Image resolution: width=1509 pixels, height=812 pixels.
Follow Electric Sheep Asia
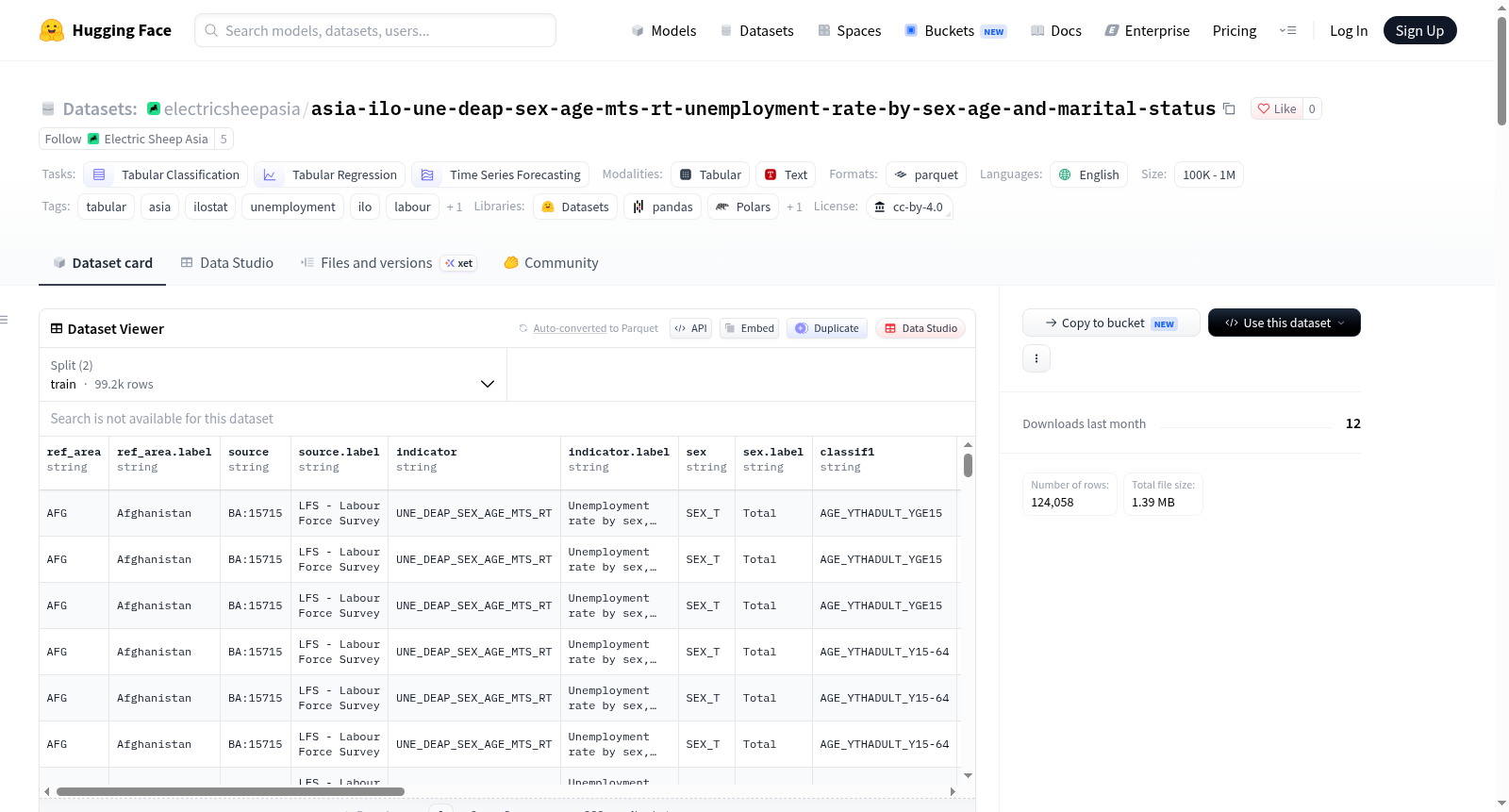(126, 139)
